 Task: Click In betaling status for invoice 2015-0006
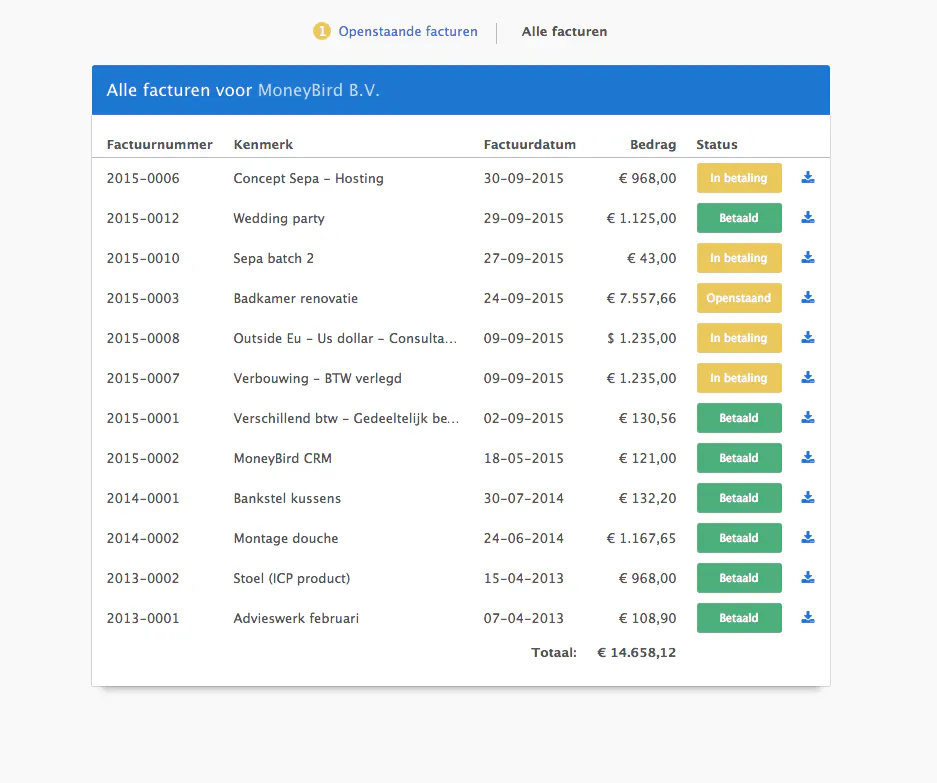(739, 178)
